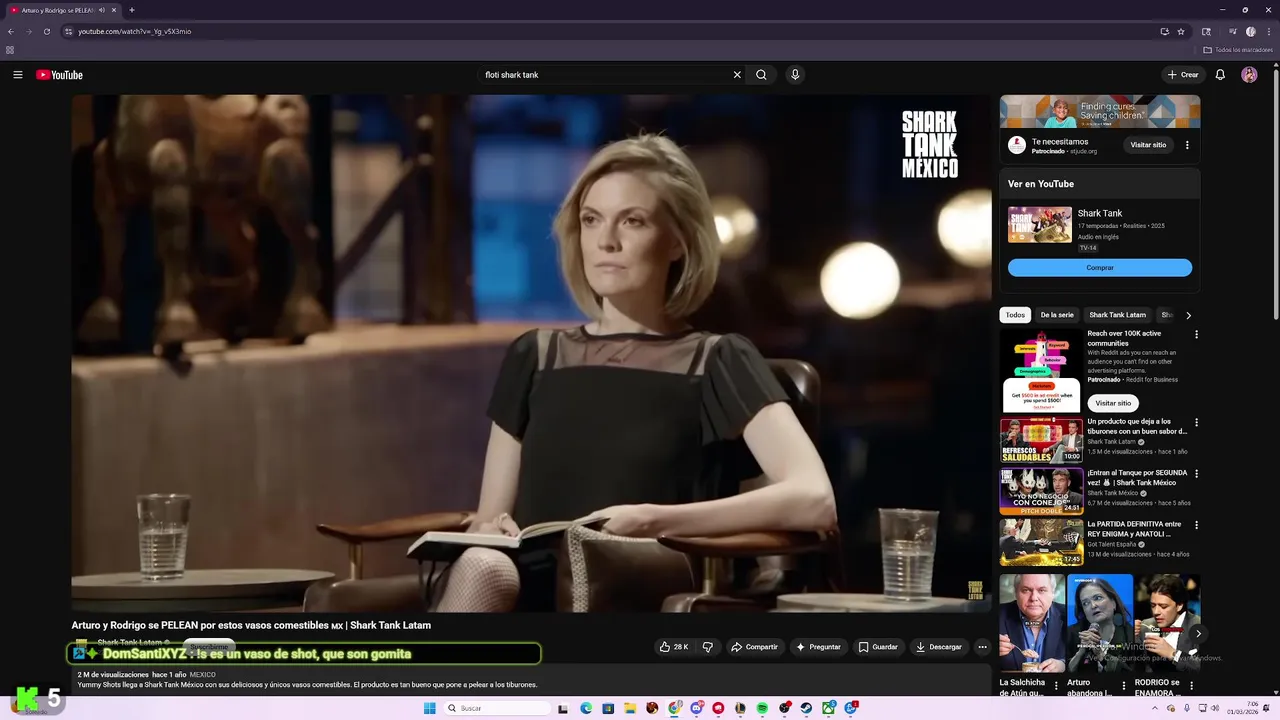Save the video with Guardar

[x=878, y=647]
